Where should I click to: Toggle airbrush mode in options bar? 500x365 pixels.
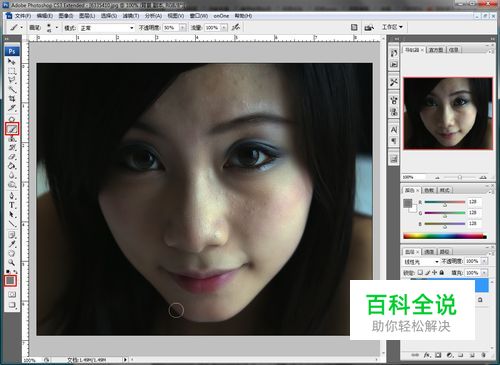pyautogui.click(x=236, y=27)
